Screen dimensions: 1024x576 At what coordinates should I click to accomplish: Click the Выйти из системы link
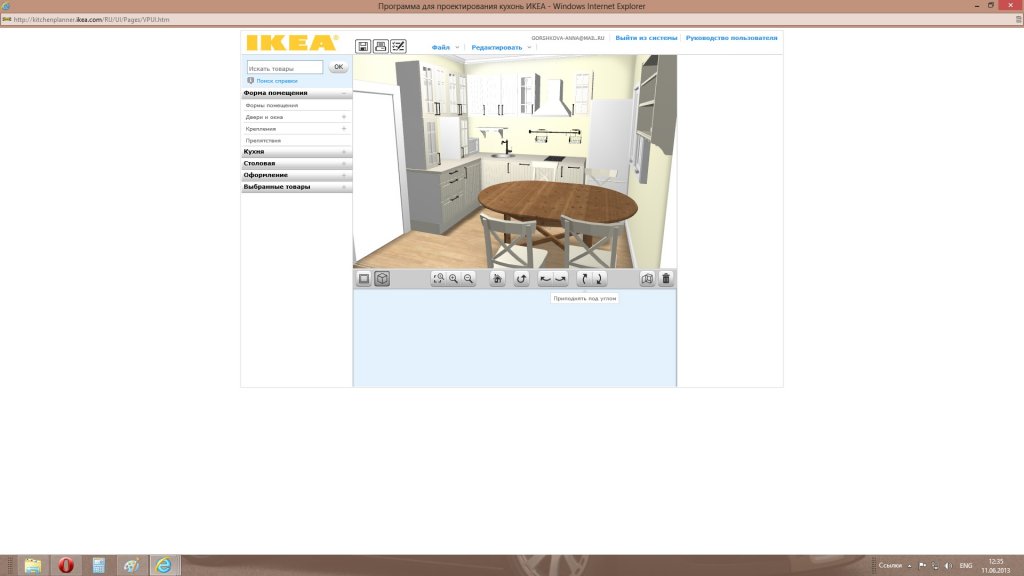[x=646, y=38]
